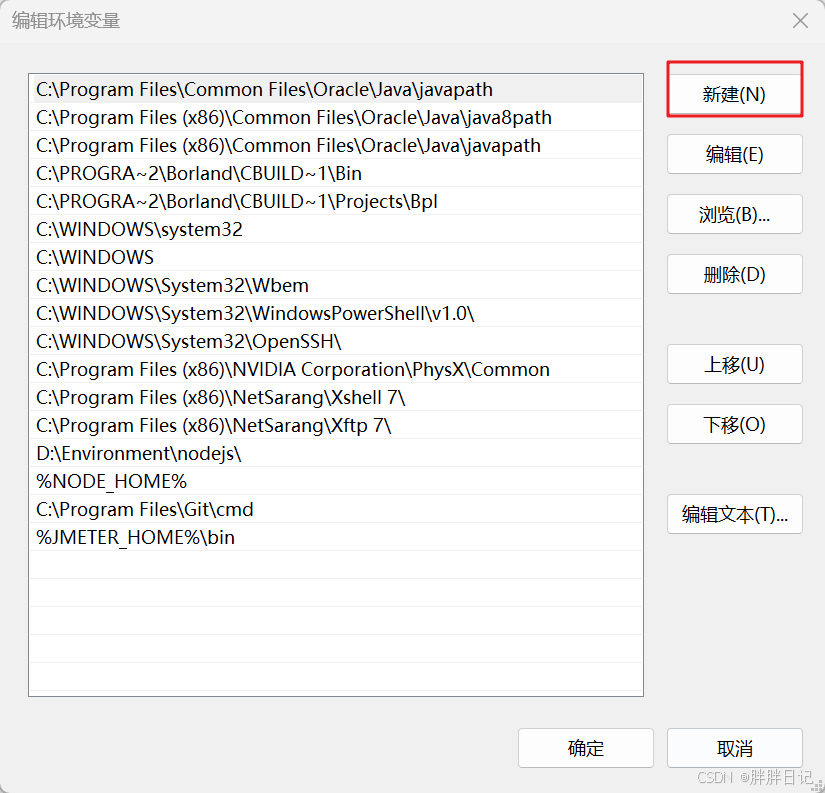The height and width of the screenshot is (793, 825).
Task: Select the NetSarang\Xshell 7\ path entry
Action: point(336,397)
